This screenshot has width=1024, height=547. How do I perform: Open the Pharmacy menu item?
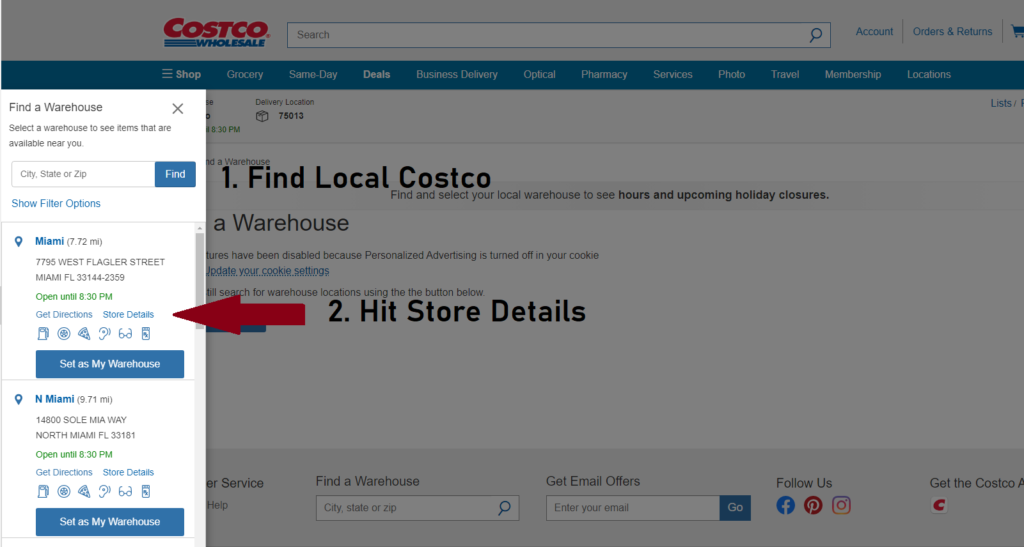604,74
